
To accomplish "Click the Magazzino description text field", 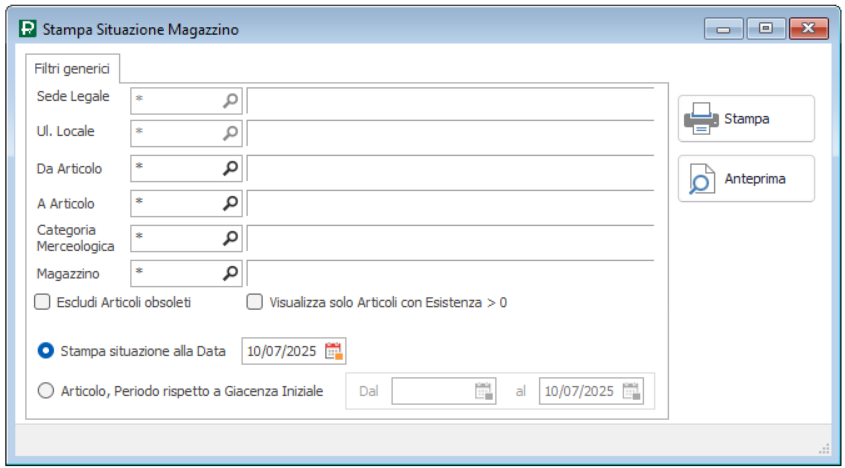I will pyautogui.click(x=450, y=272).
